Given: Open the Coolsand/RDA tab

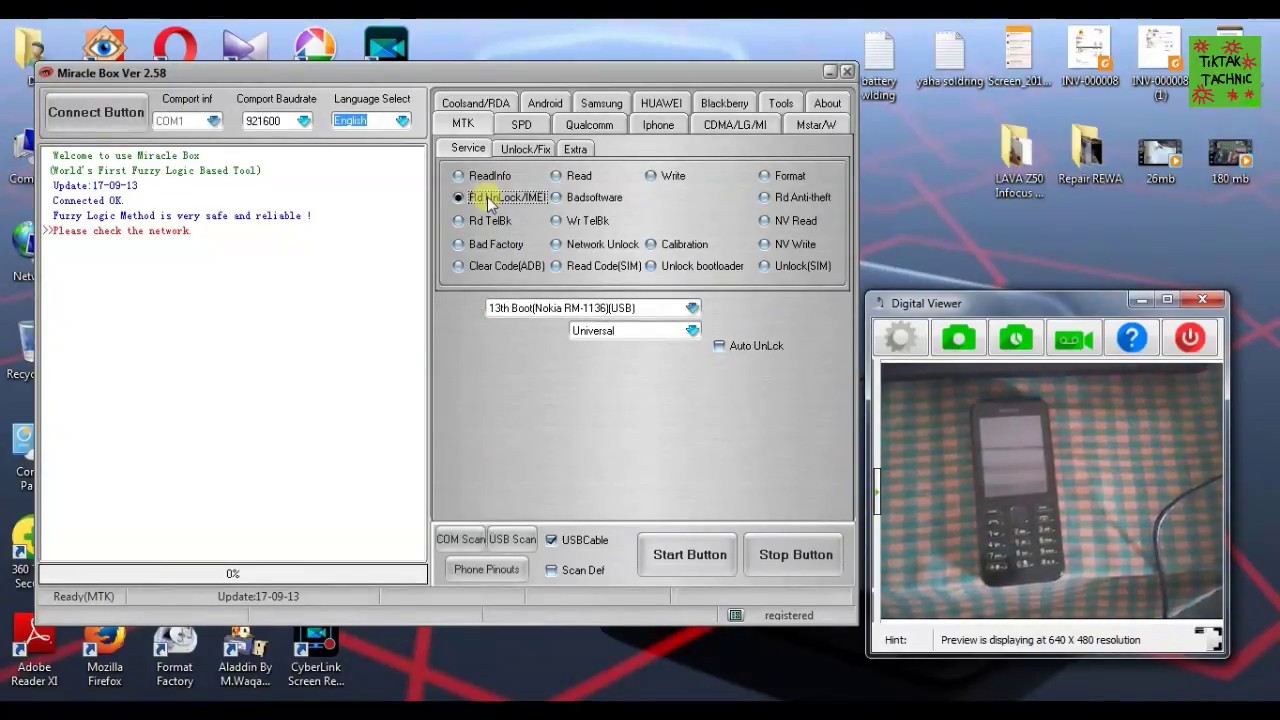Looking at the screenshot, I should [476, 103].
